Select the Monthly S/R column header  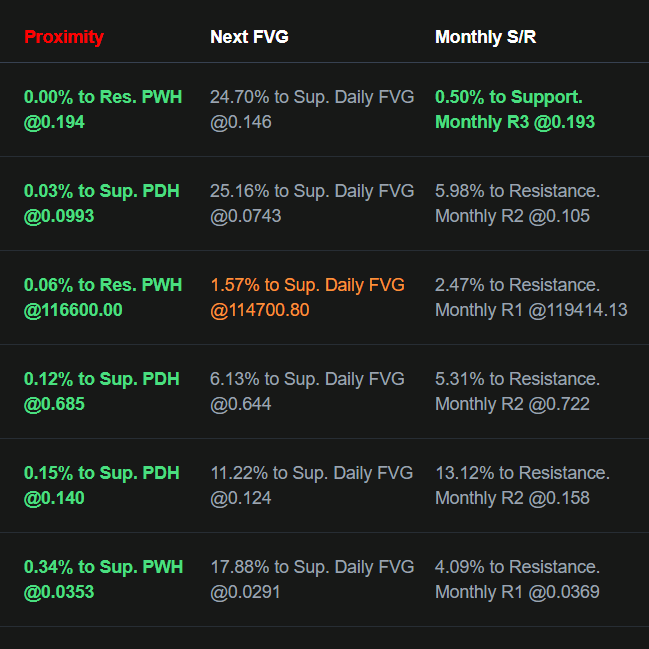point(485,37)
